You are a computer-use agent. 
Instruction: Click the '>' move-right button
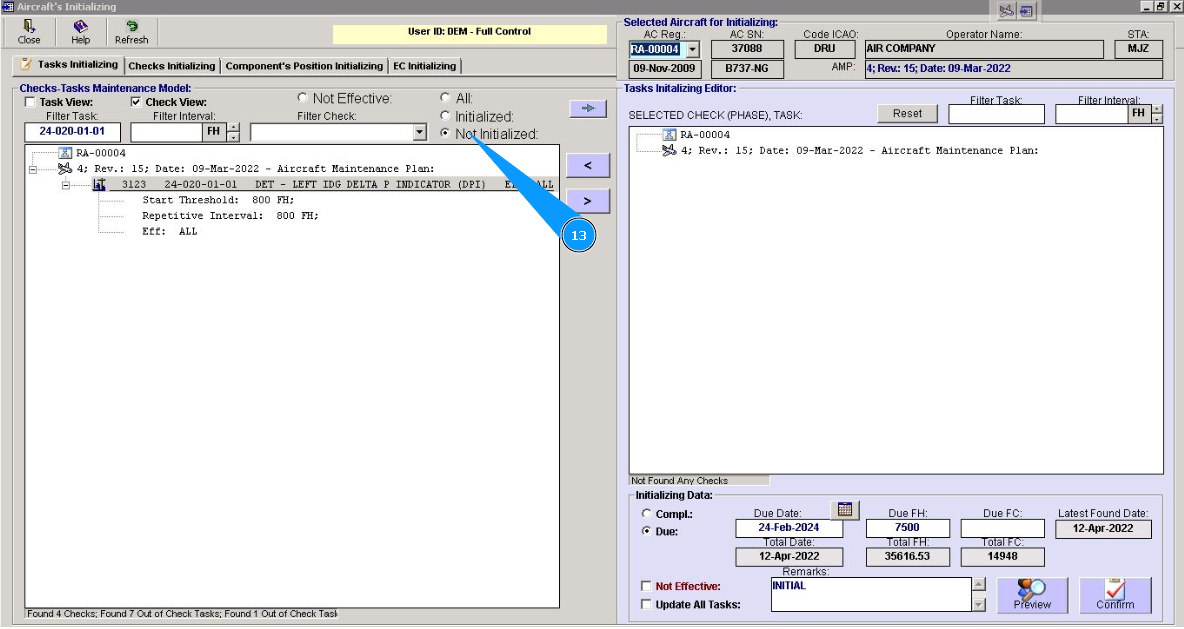tap(587, 202)
